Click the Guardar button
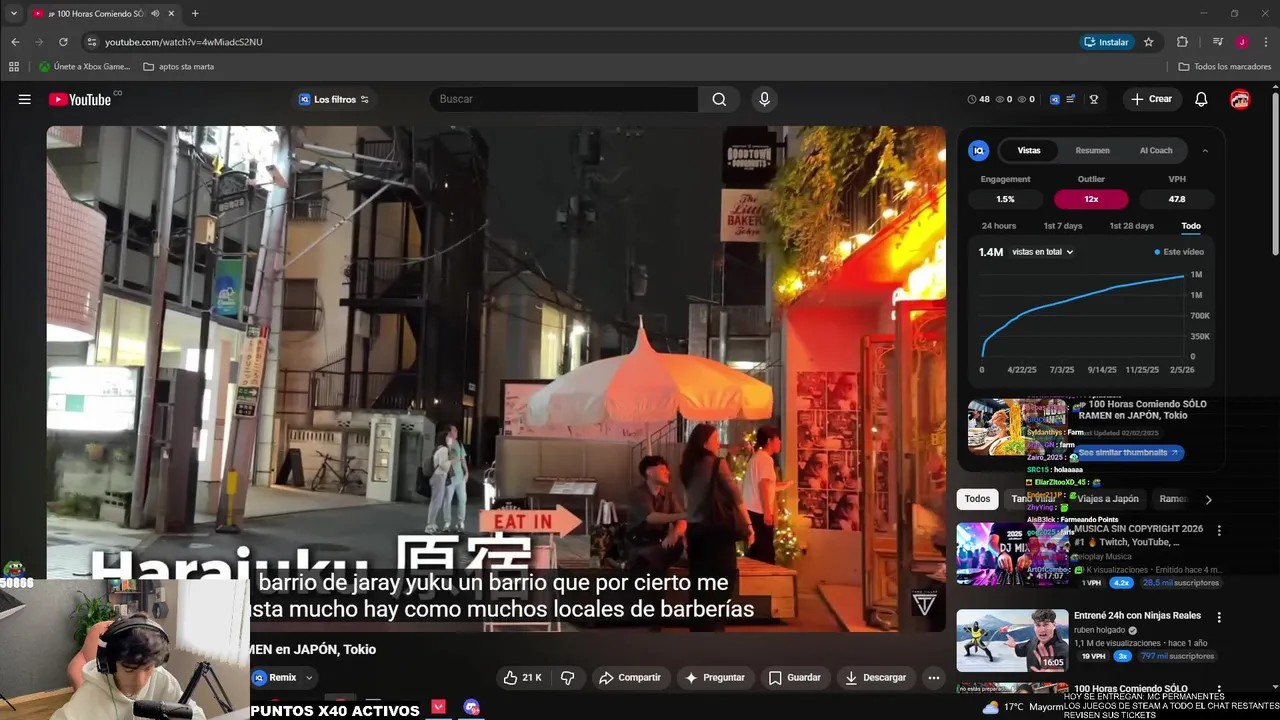The image size is (1280, 720). [794, 677]
